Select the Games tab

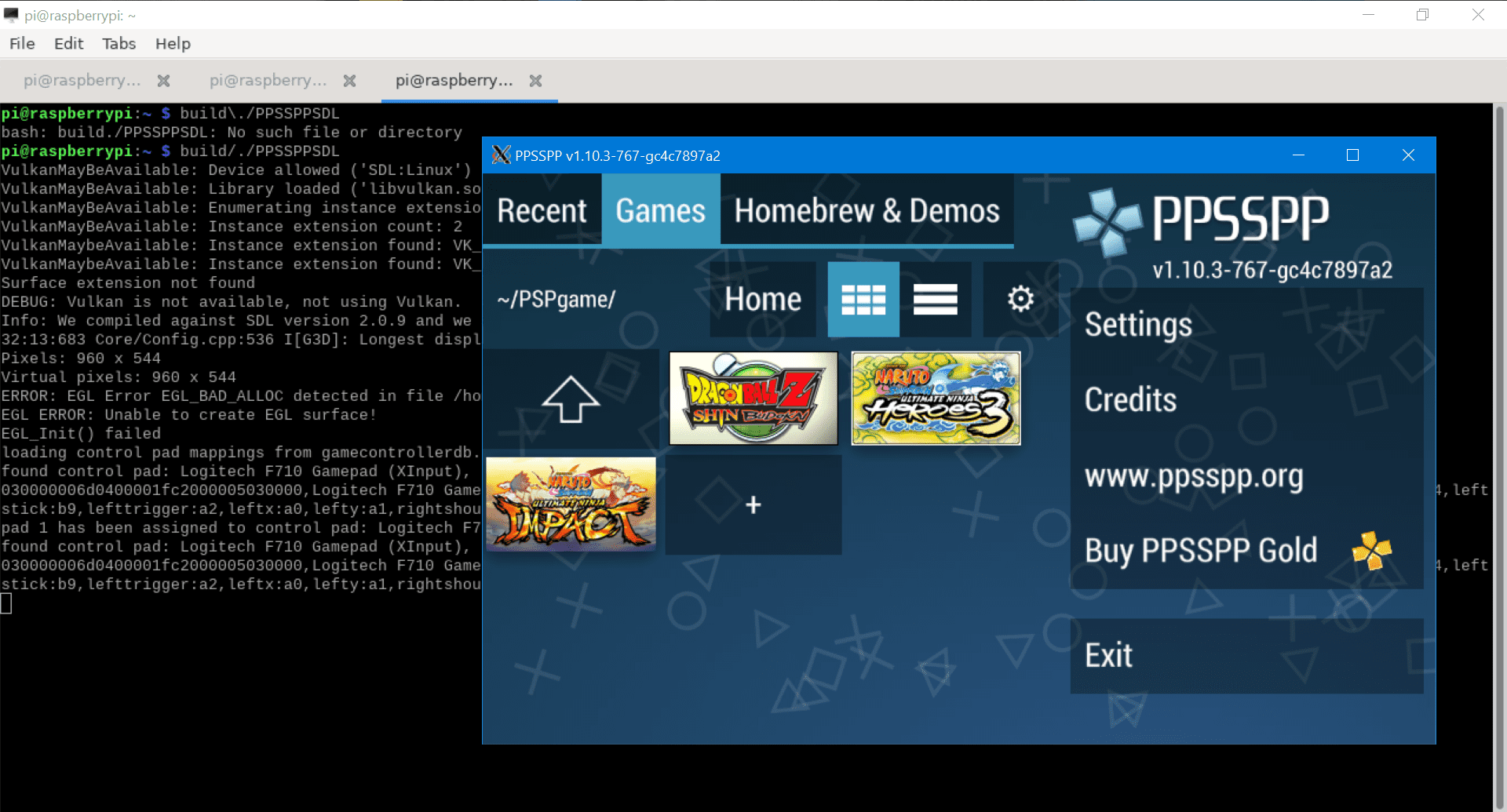pyautogui.click(x=660, y=211)
